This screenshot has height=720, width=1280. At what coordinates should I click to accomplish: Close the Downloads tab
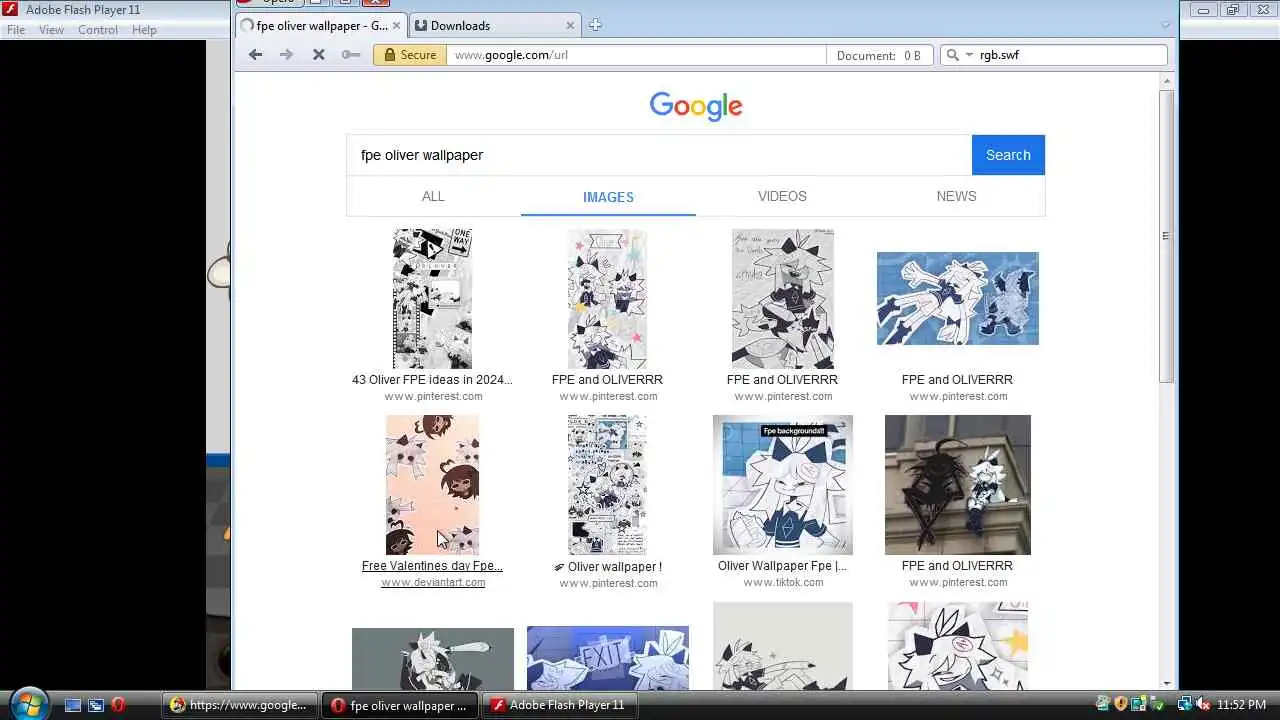click(571, 26)
